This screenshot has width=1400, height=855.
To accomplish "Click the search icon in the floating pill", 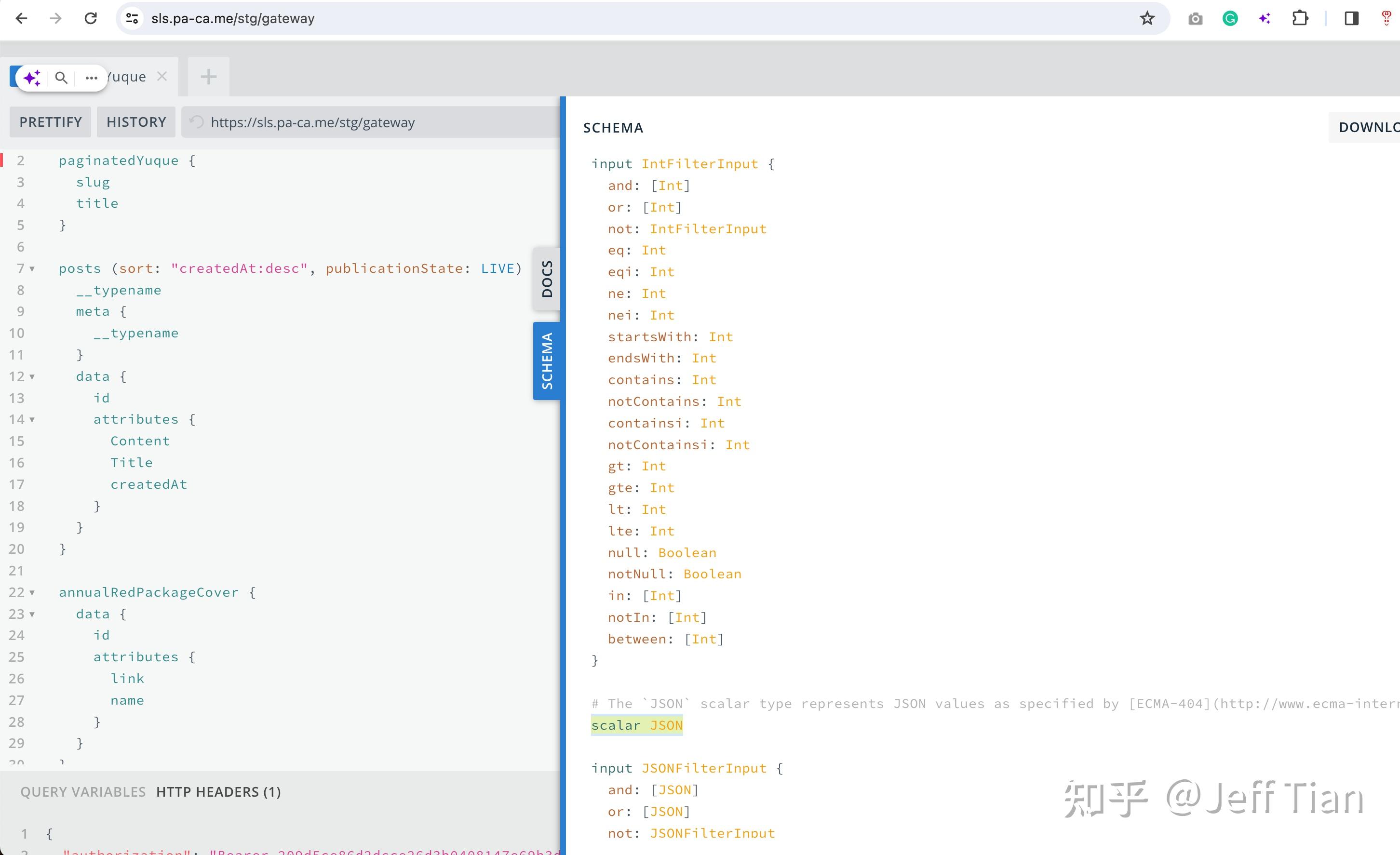I will pyautogui.click(x=62, y=77).
